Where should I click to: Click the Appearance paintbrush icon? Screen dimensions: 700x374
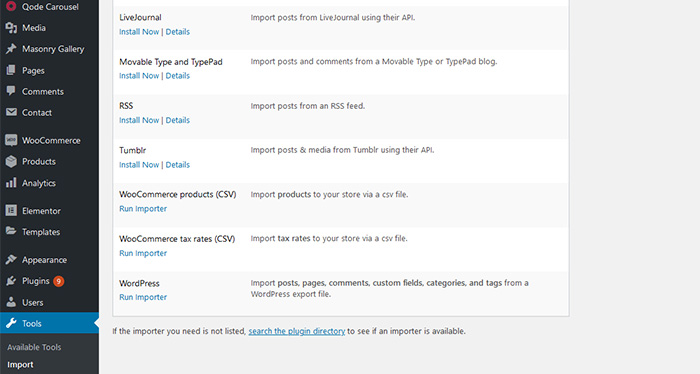(x=11, y=259)
